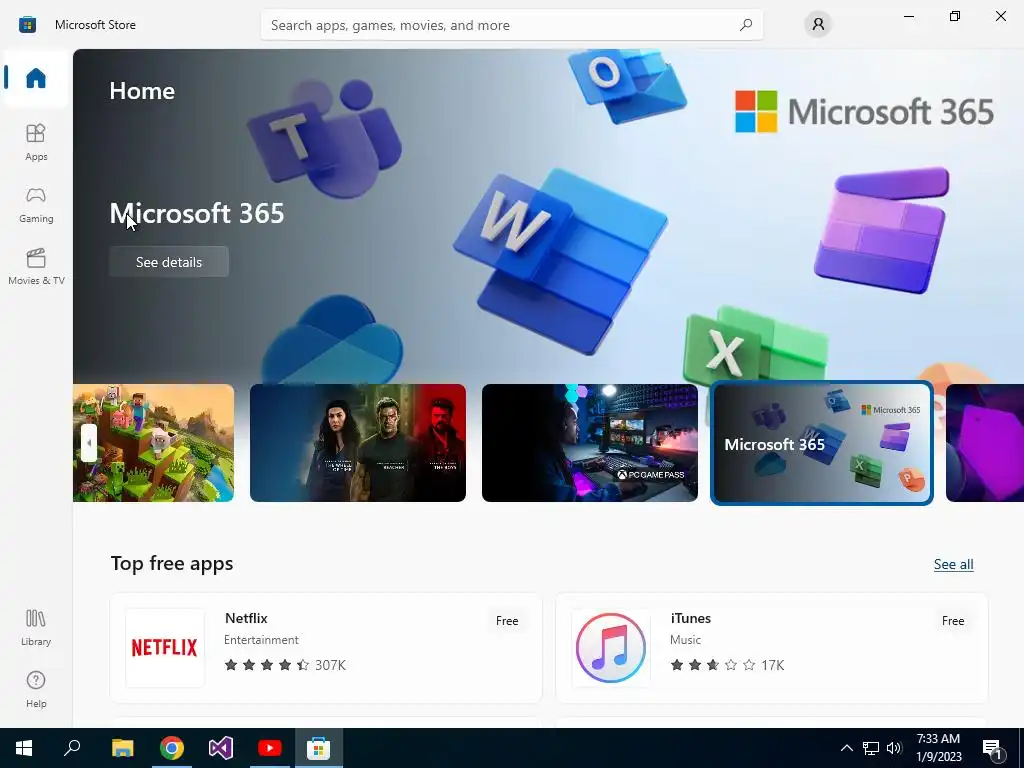The width and height of the screenshot is (1024, 768).
Task: Show hidden system tray icons
Action: tap(846, 748)
